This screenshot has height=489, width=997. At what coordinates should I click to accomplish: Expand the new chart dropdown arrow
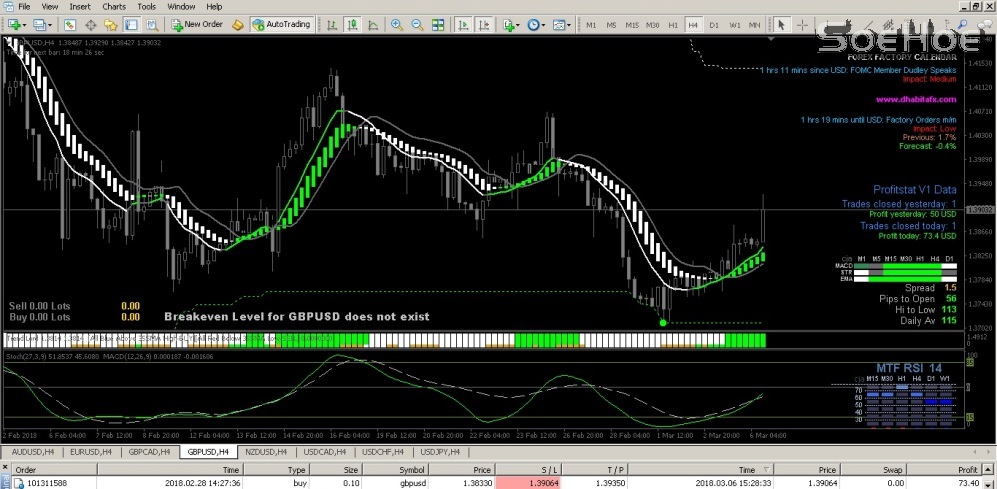point(25,24)
